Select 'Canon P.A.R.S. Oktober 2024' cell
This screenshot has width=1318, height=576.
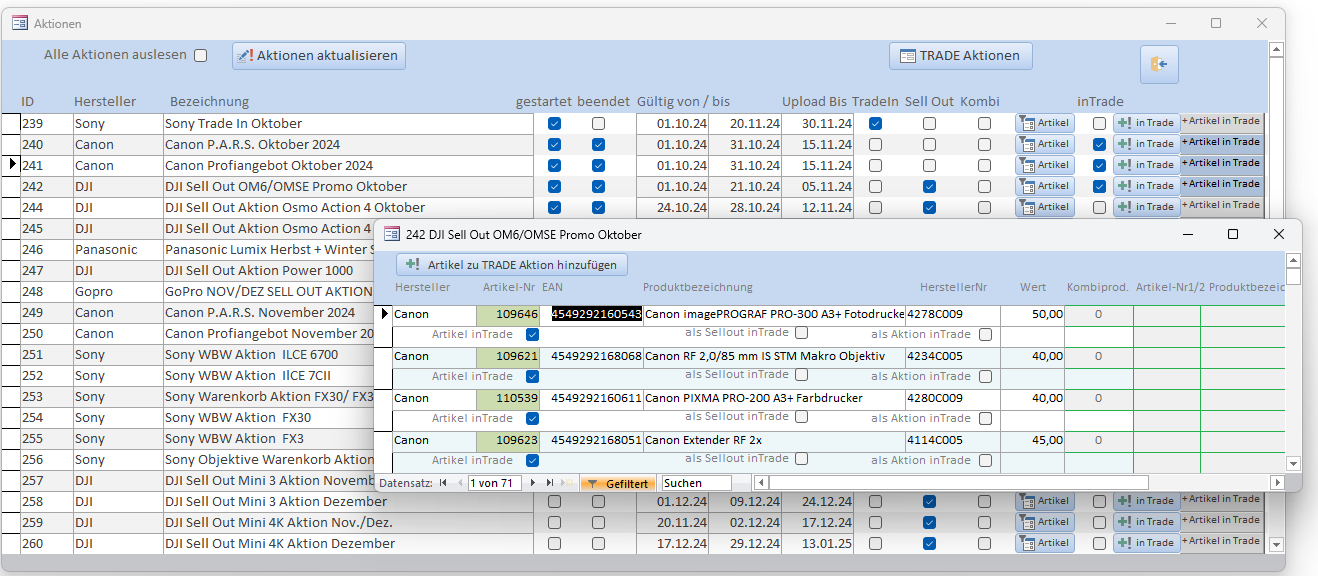click(349, 145)
